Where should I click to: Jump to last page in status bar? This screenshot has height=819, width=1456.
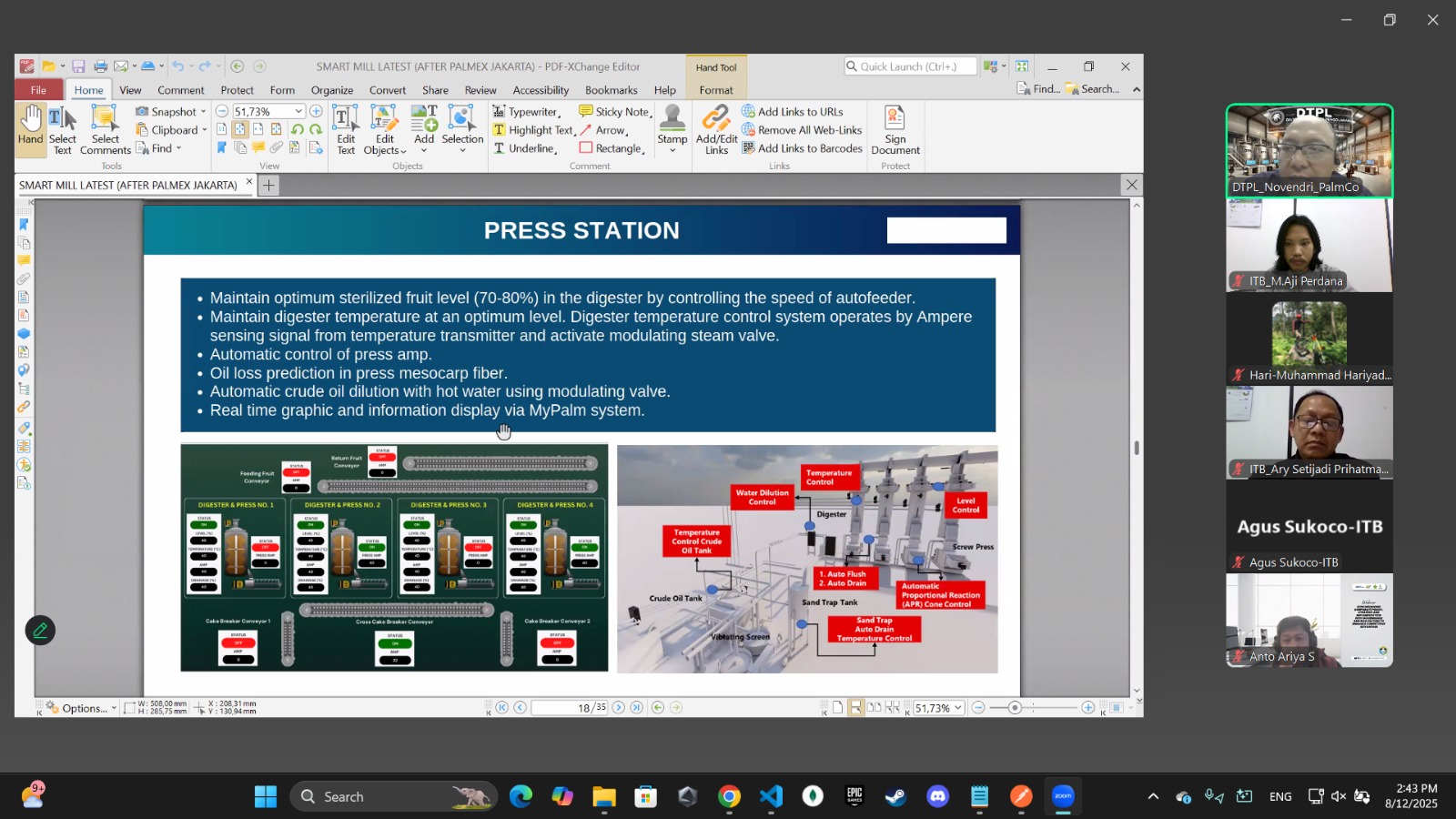(637, 707)
